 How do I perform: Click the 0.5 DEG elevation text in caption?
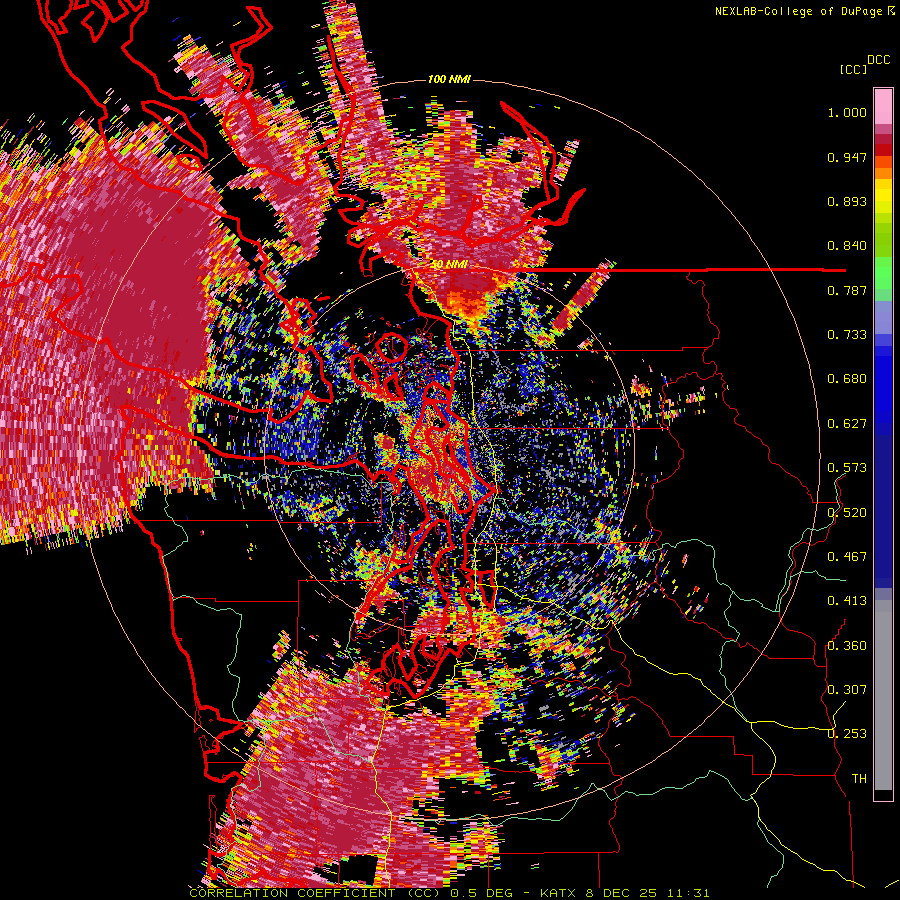[x=482, y=893]
